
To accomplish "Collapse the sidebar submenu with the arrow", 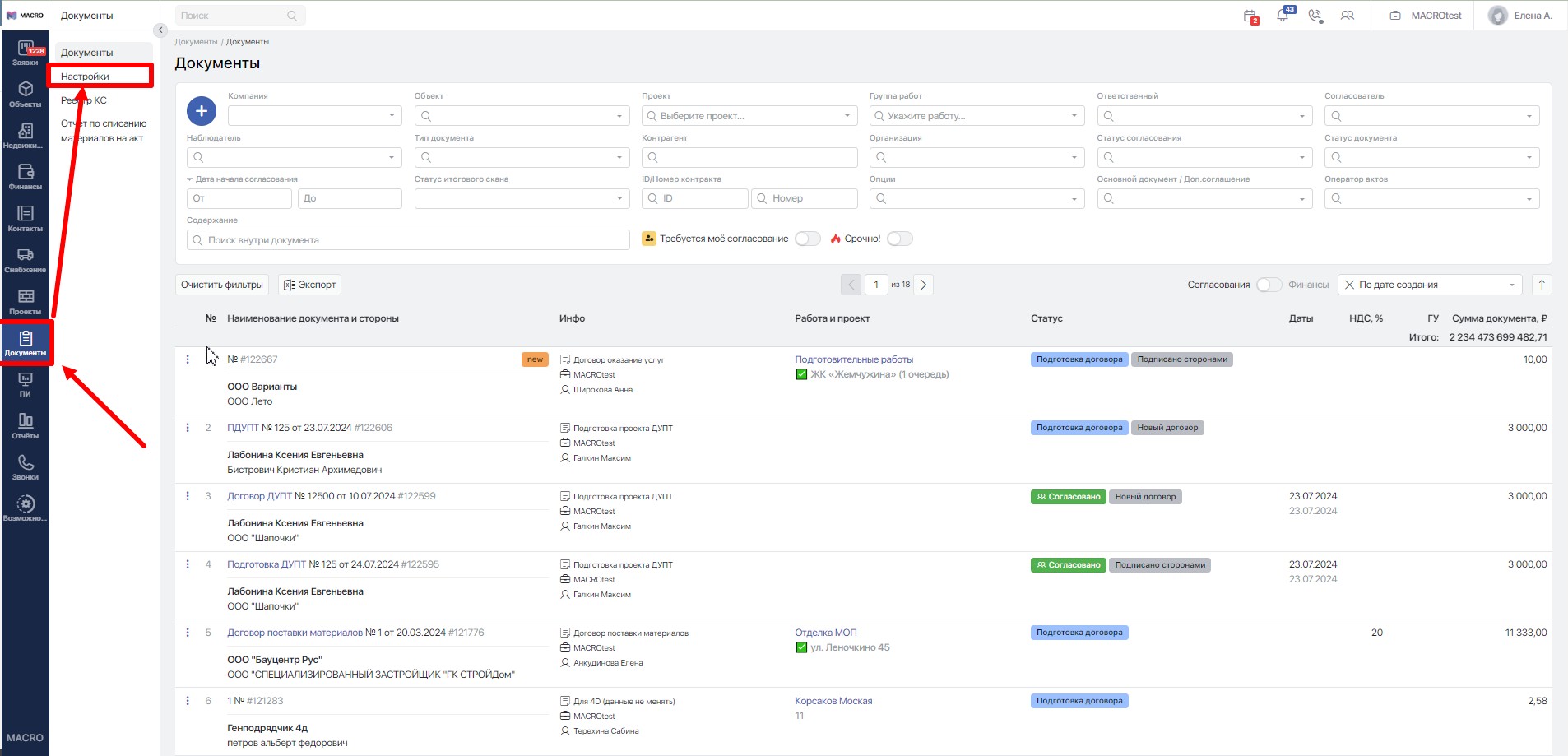I will [160, 30].
